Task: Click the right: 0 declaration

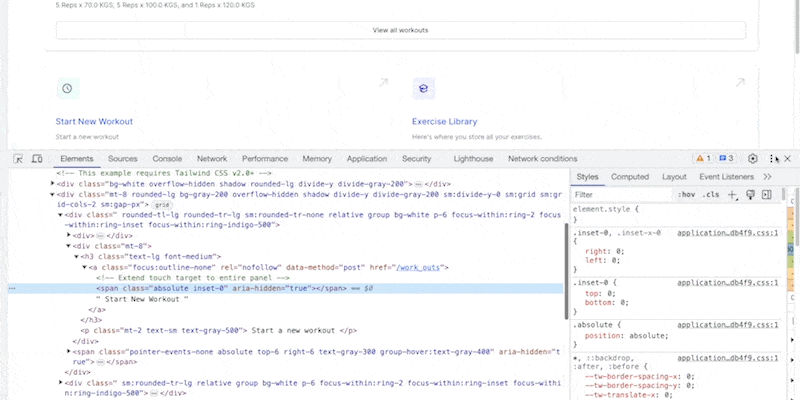Action: click(x=605, y=251)
